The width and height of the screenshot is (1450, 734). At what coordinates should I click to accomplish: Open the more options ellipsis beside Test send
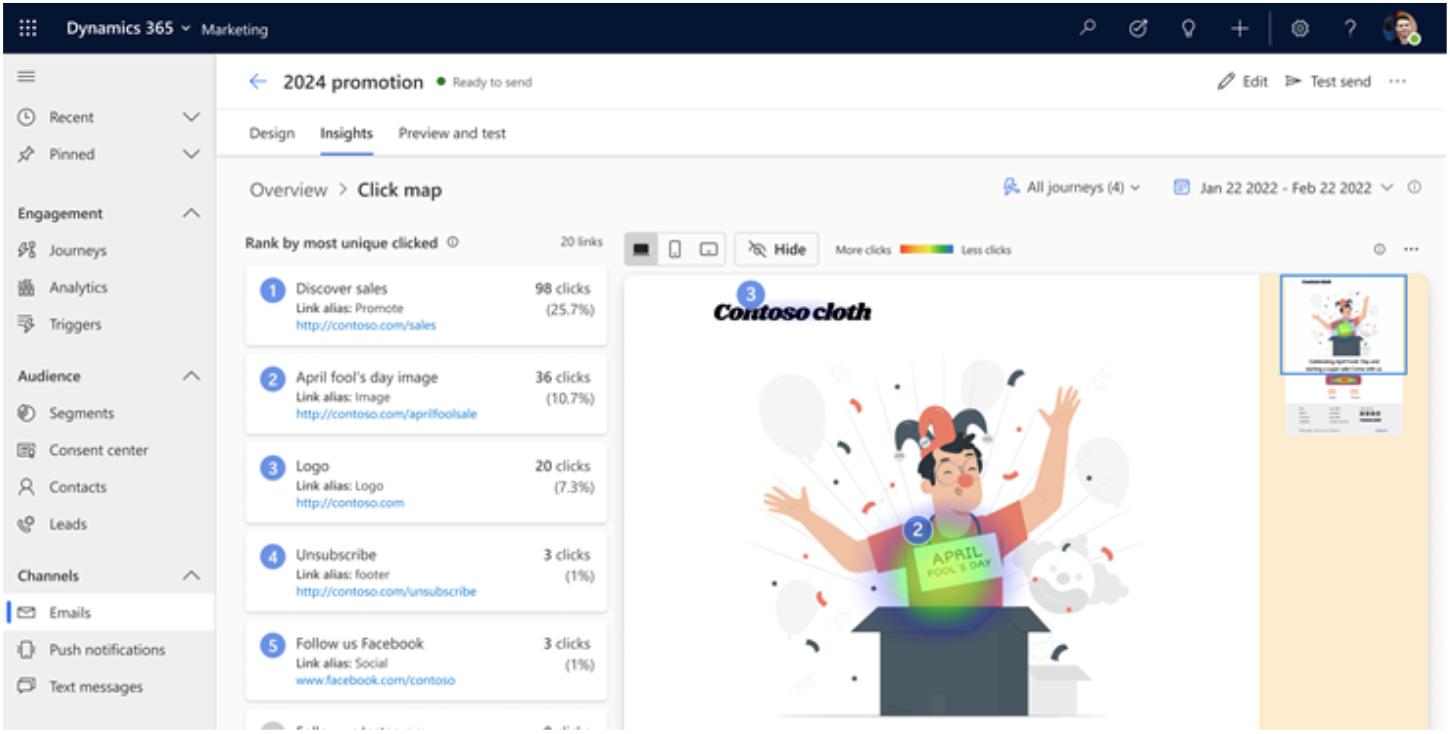click(1398, 82)
